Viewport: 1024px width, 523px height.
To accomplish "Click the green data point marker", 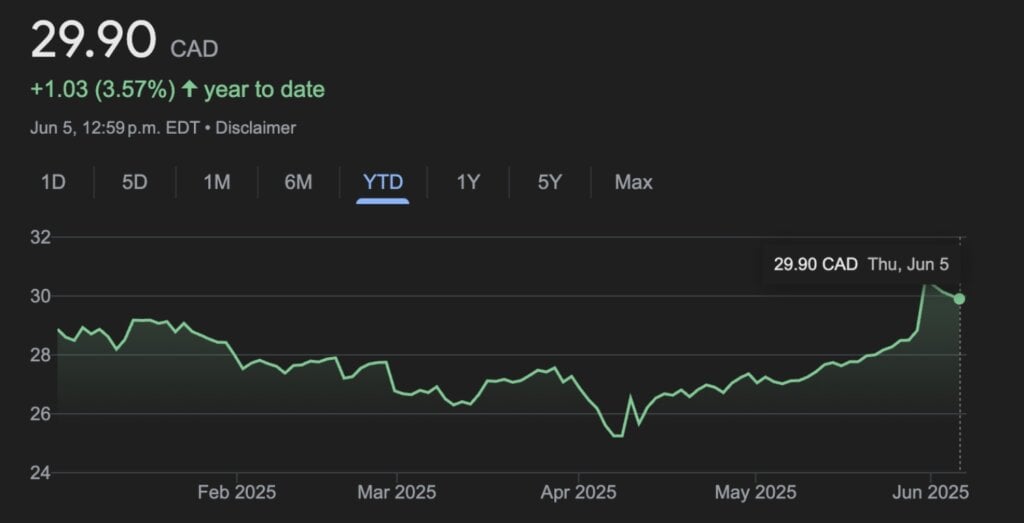I will [x=959, y=298].
